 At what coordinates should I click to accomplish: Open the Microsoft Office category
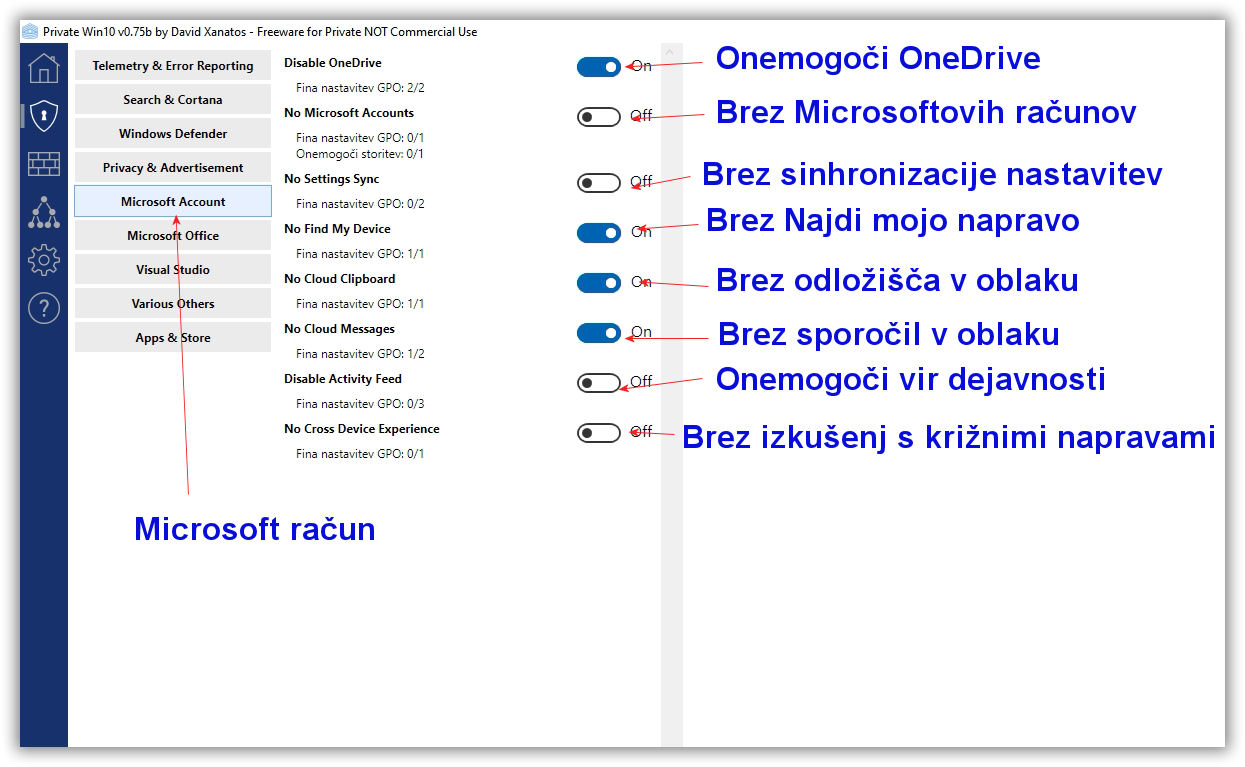(173, 236)
